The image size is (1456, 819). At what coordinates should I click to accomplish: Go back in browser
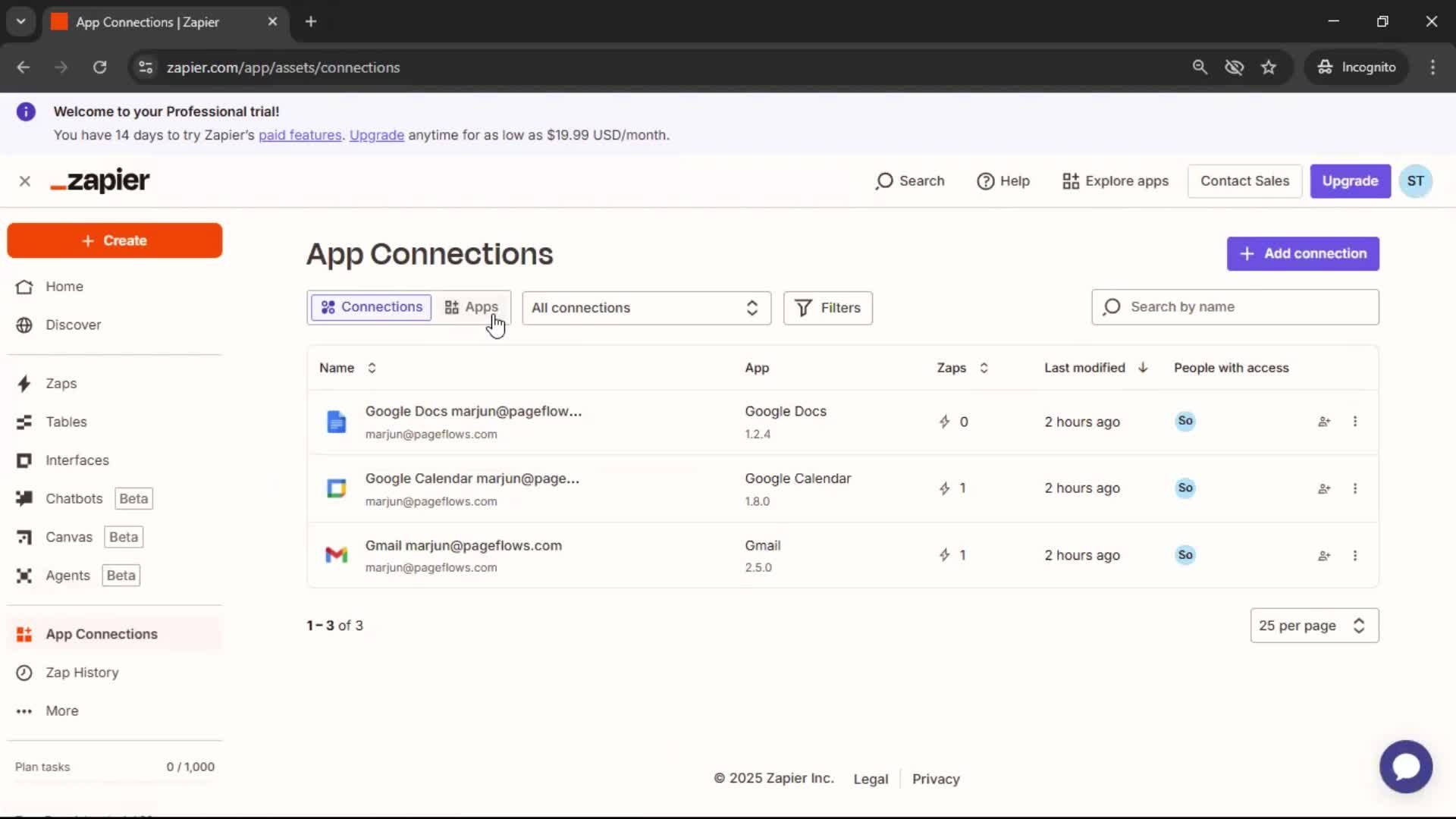(x=23, y=67)
